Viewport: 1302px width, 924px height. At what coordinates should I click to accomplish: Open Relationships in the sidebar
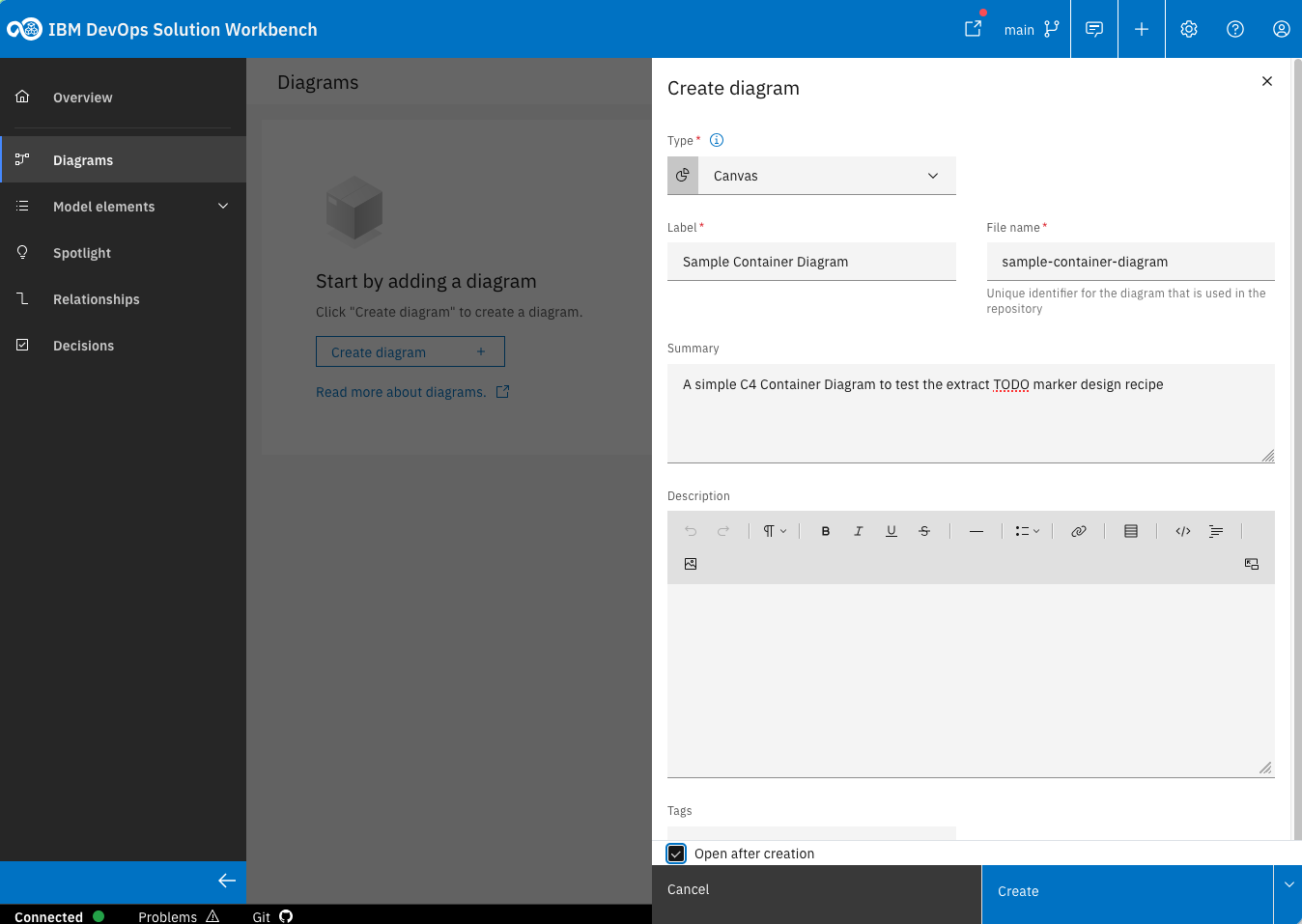[124, 299]
